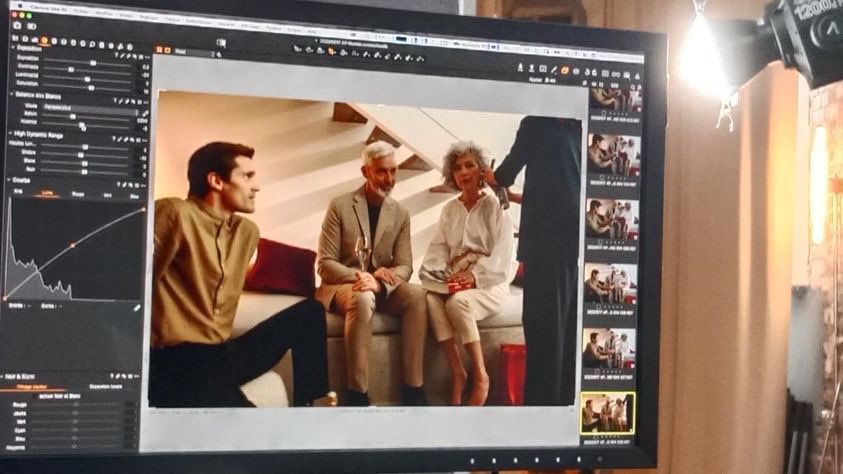This screenshot has height=474, width=843.
Task: Collapse the Balance des Blancs panel
Action: (12, 95)
